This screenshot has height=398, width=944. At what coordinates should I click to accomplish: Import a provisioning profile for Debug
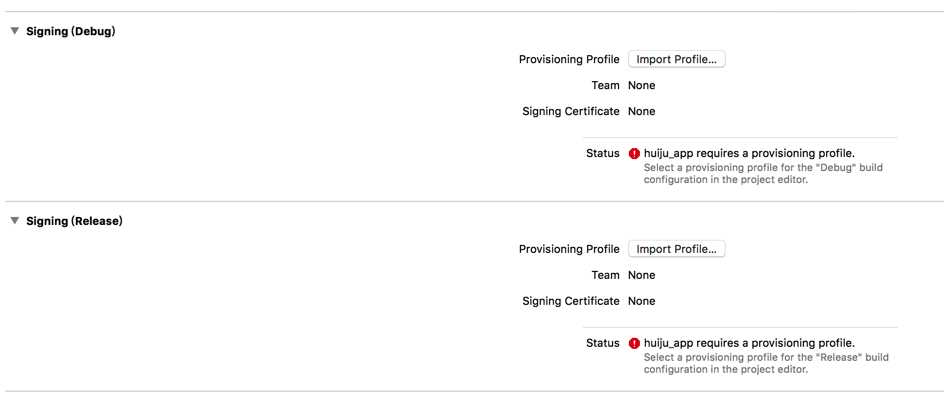[677, 60]
